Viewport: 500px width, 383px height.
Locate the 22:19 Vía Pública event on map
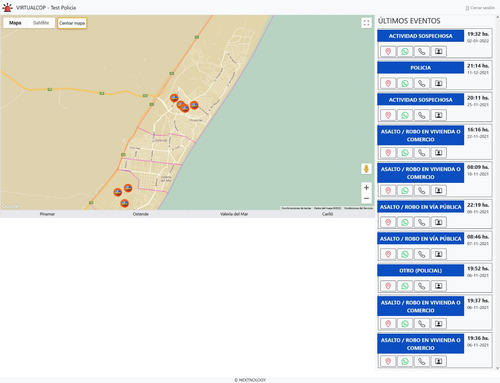(x=388, y=222)
